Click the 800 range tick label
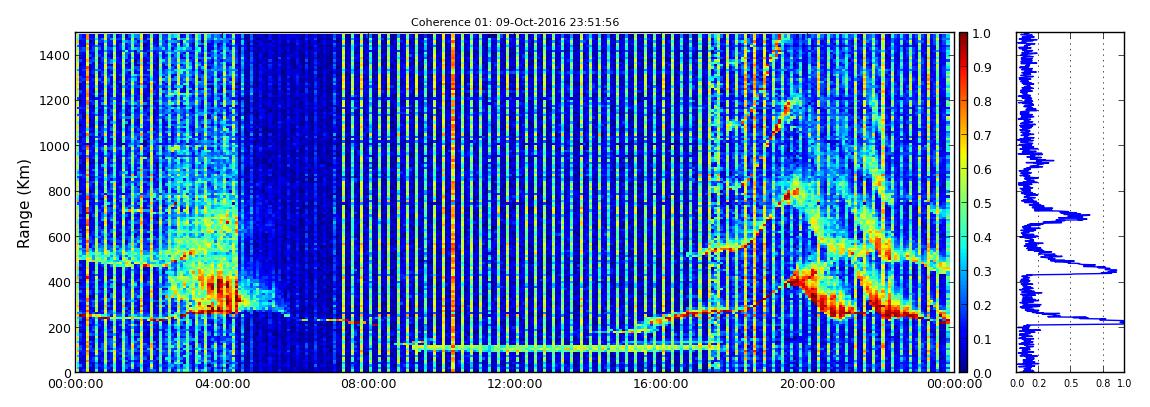The height and width of the screenshot is (407, 1150). coord(59,191)
